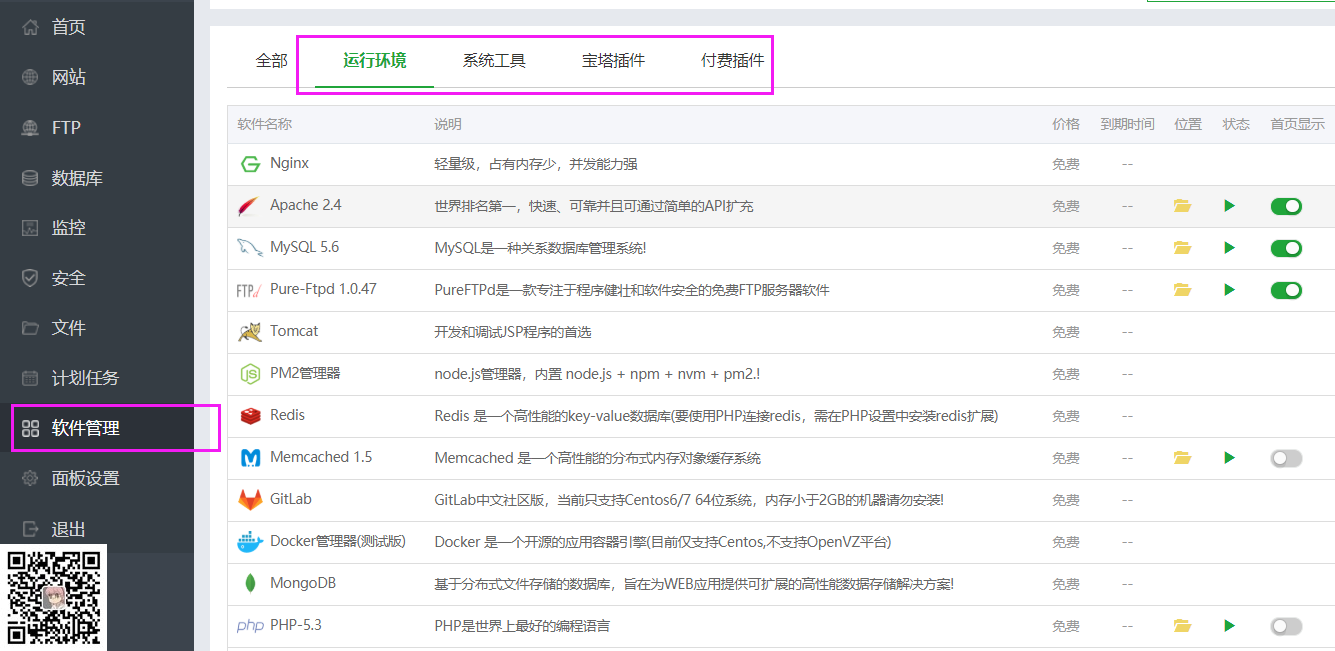Screen dimensions: 1335x651
Task: Switch to the 宝塔插件 tab
Action: pyautogui.click(x=613, y=61)
